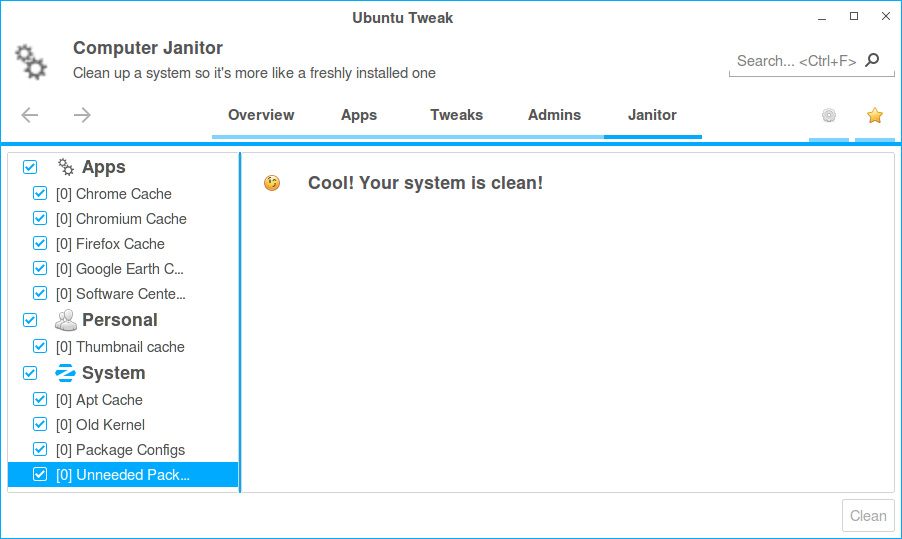902x539 pixels.
Task: Switch to the Apps tab
Action: pos(359,115)
